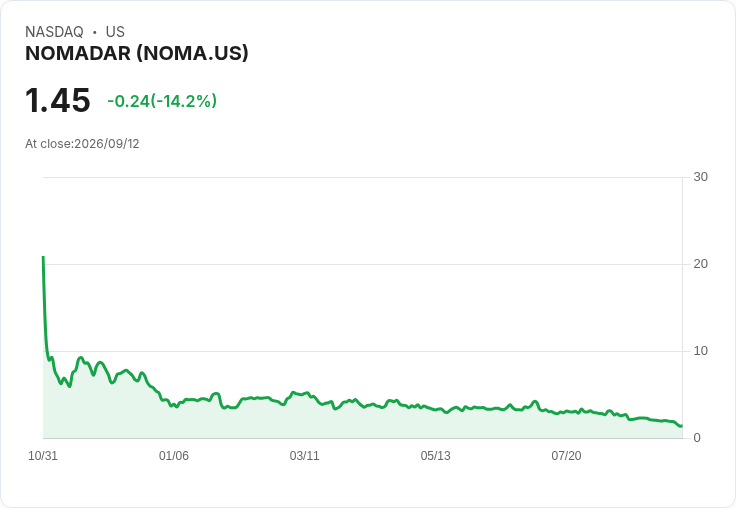This screenshot has width=736, height=508.
Task: Click the 20 price axis label
Action: 700,264
